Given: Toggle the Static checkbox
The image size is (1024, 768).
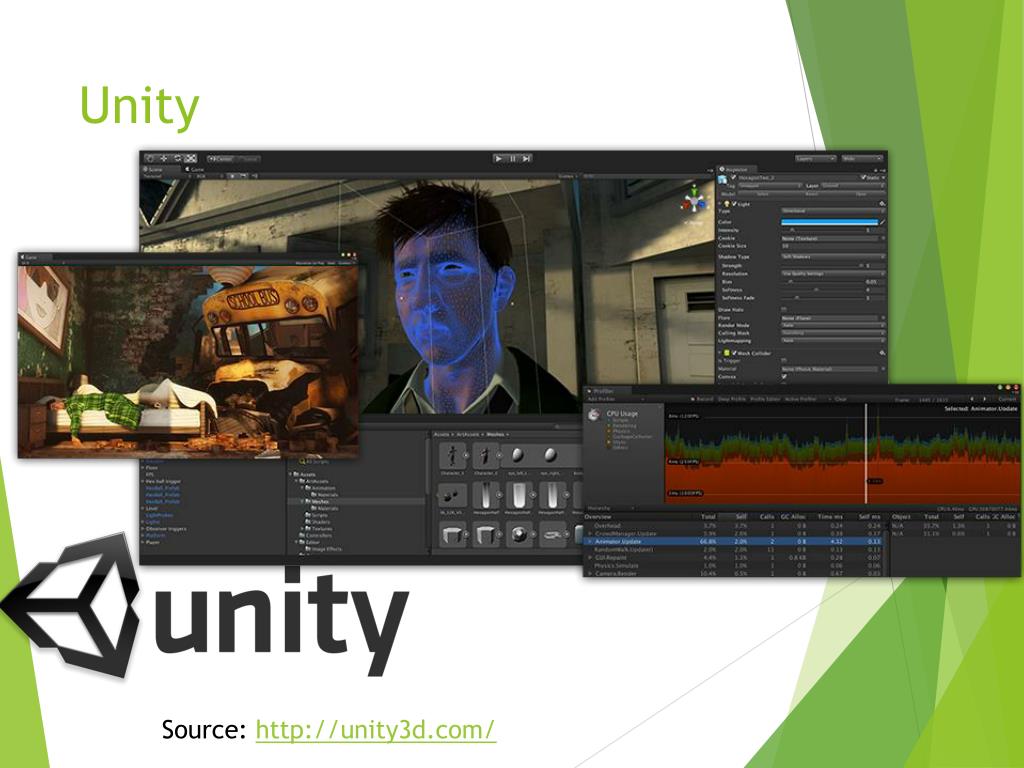Looking at the screenshot, I should pos(863,177).
